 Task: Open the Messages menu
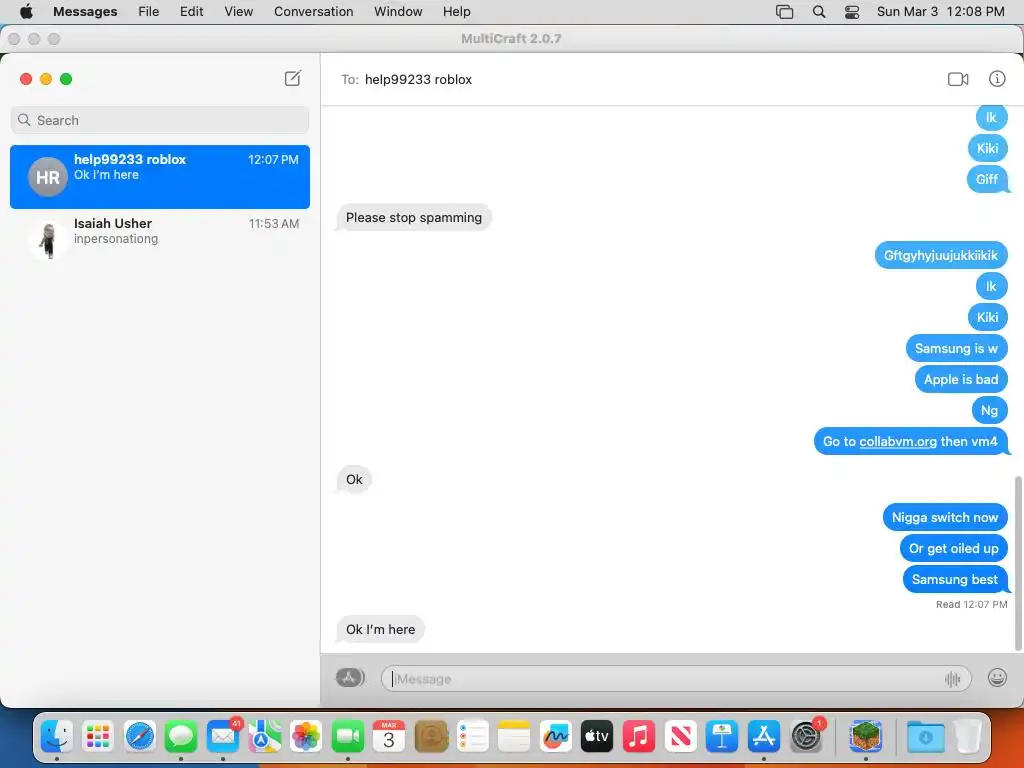pos(85,11)
